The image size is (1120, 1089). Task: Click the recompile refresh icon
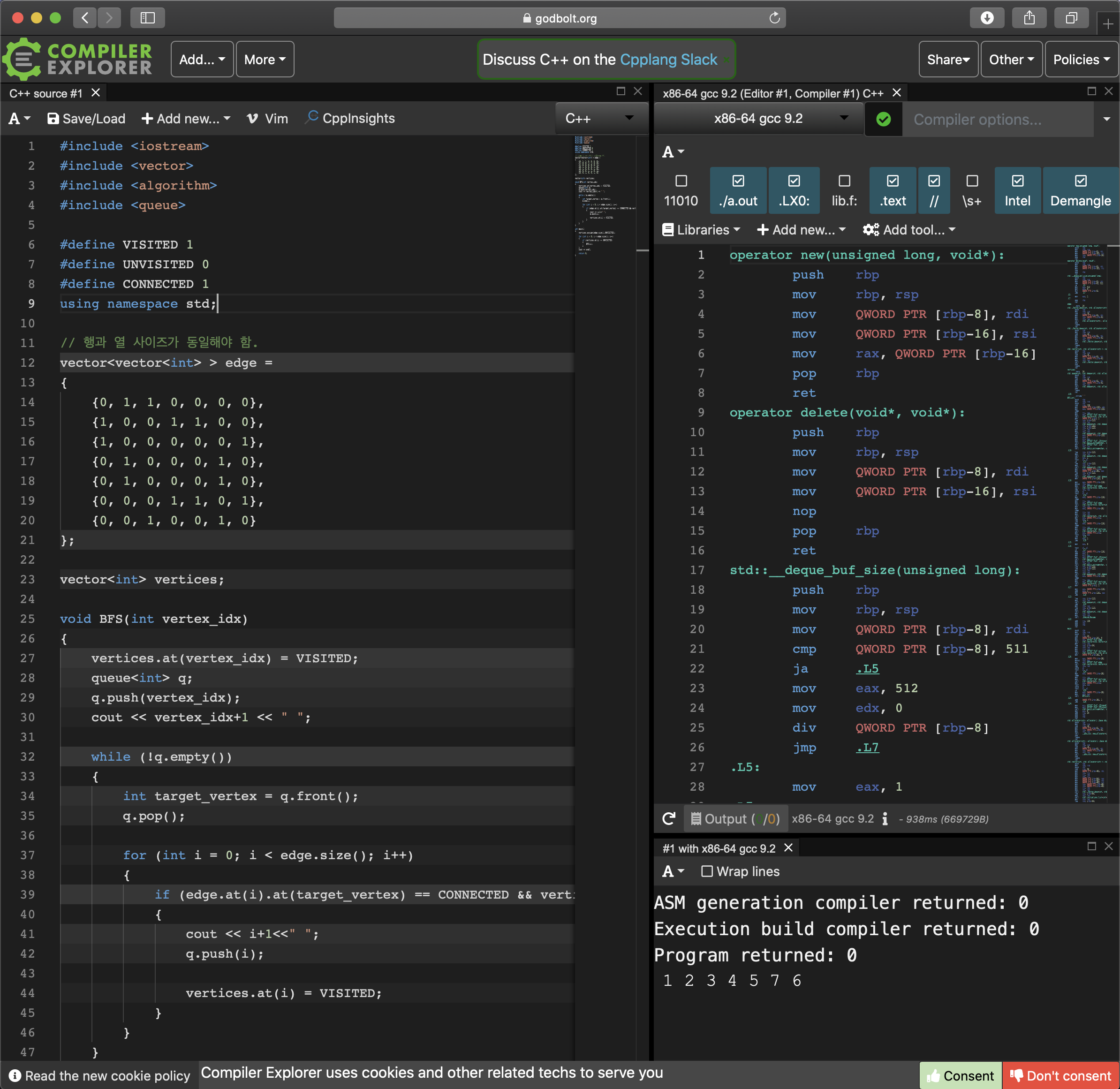[x=668, y=818]
